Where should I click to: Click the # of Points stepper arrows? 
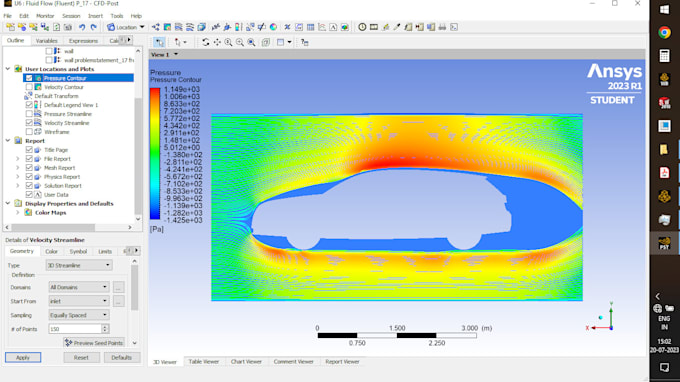pyautogui.click(x=105, y=329)
